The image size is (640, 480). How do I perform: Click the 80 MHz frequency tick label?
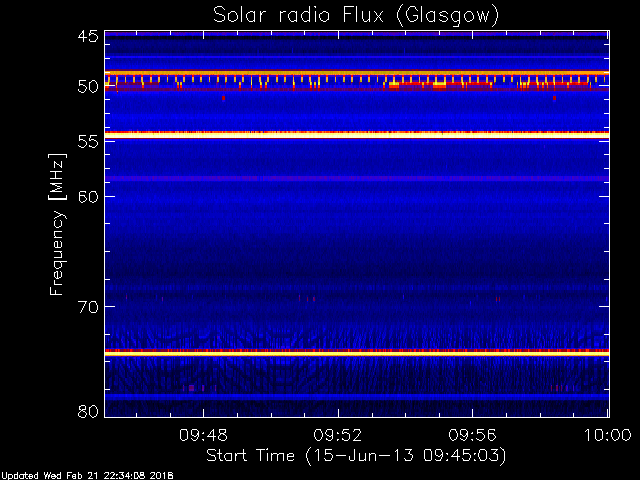87,411
